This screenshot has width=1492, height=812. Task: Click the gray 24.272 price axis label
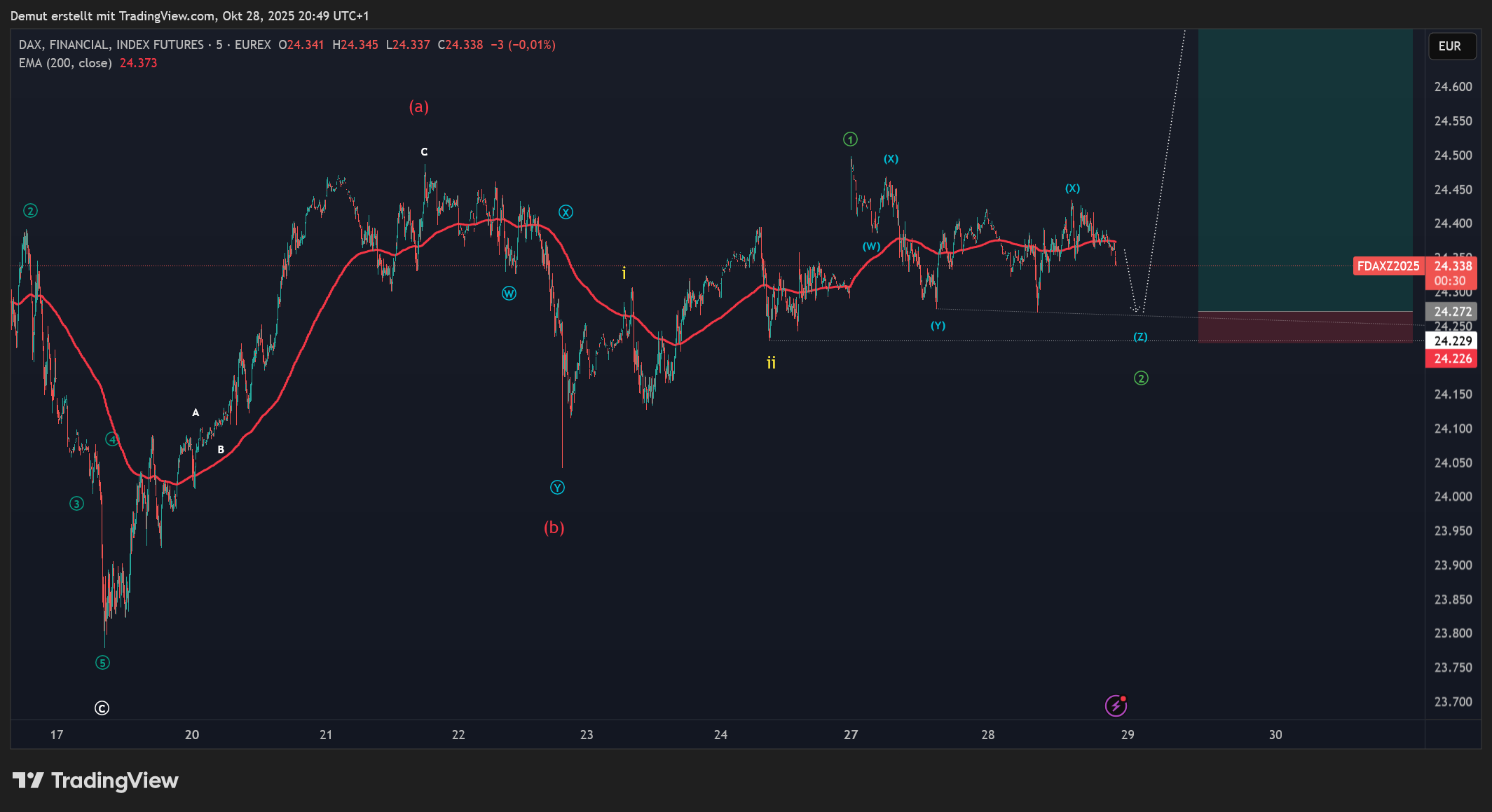(1451, 312)
